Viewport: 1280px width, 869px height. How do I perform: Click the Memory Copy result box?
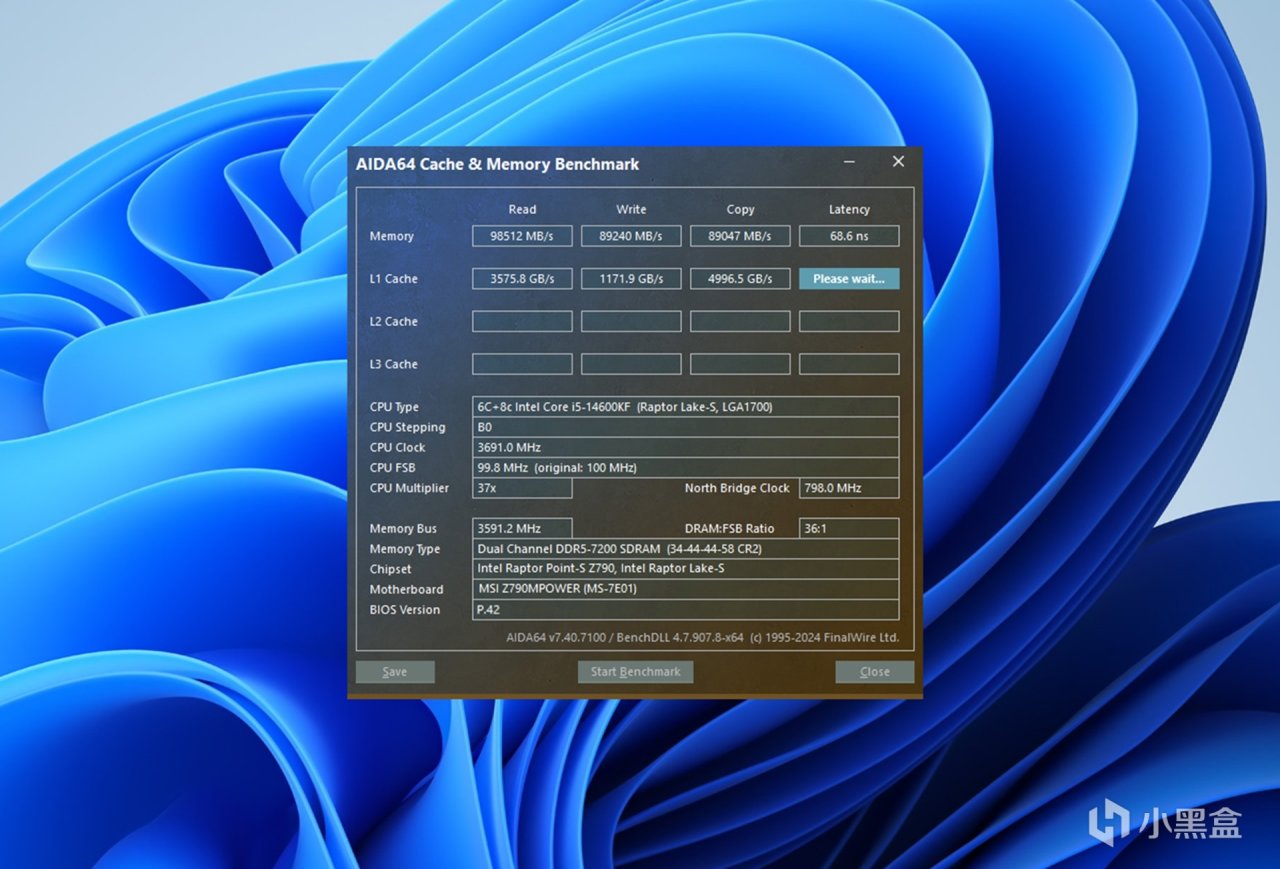tap(740, 236)
